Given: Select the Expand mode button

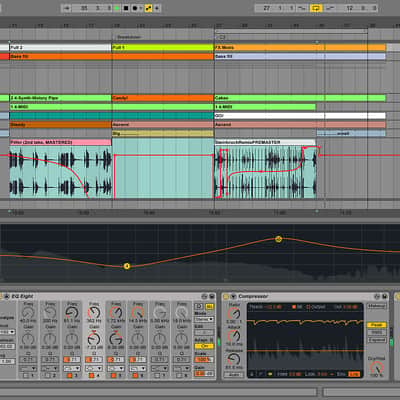Looking at the screenshot, I should point(377,340).
